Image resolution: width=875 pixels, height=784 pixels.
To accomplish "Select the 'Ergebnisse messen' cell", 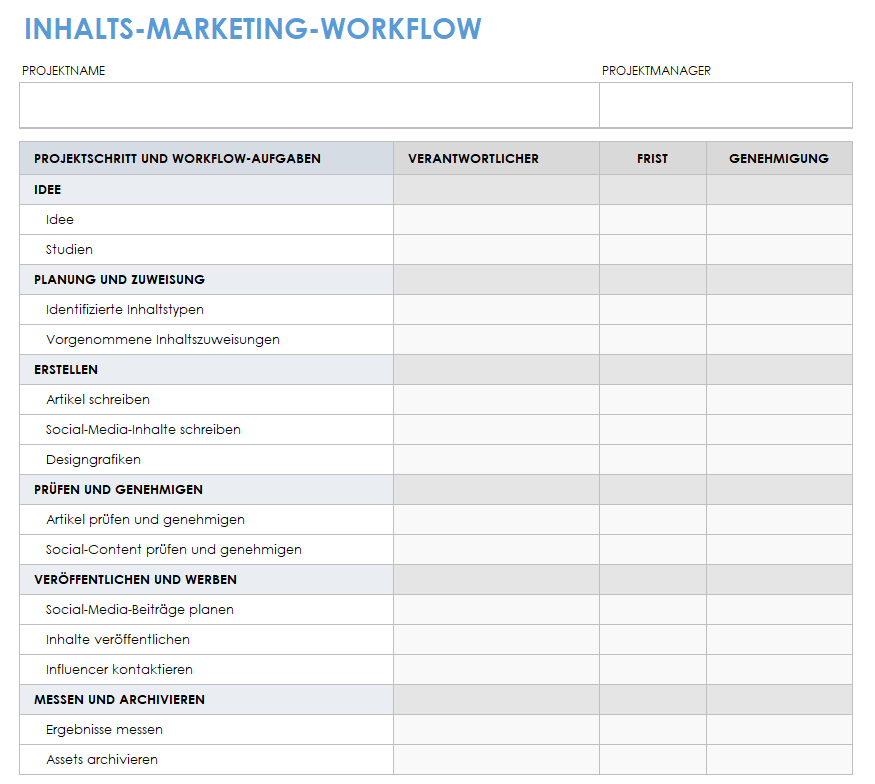I will click(x=206, y=730).
